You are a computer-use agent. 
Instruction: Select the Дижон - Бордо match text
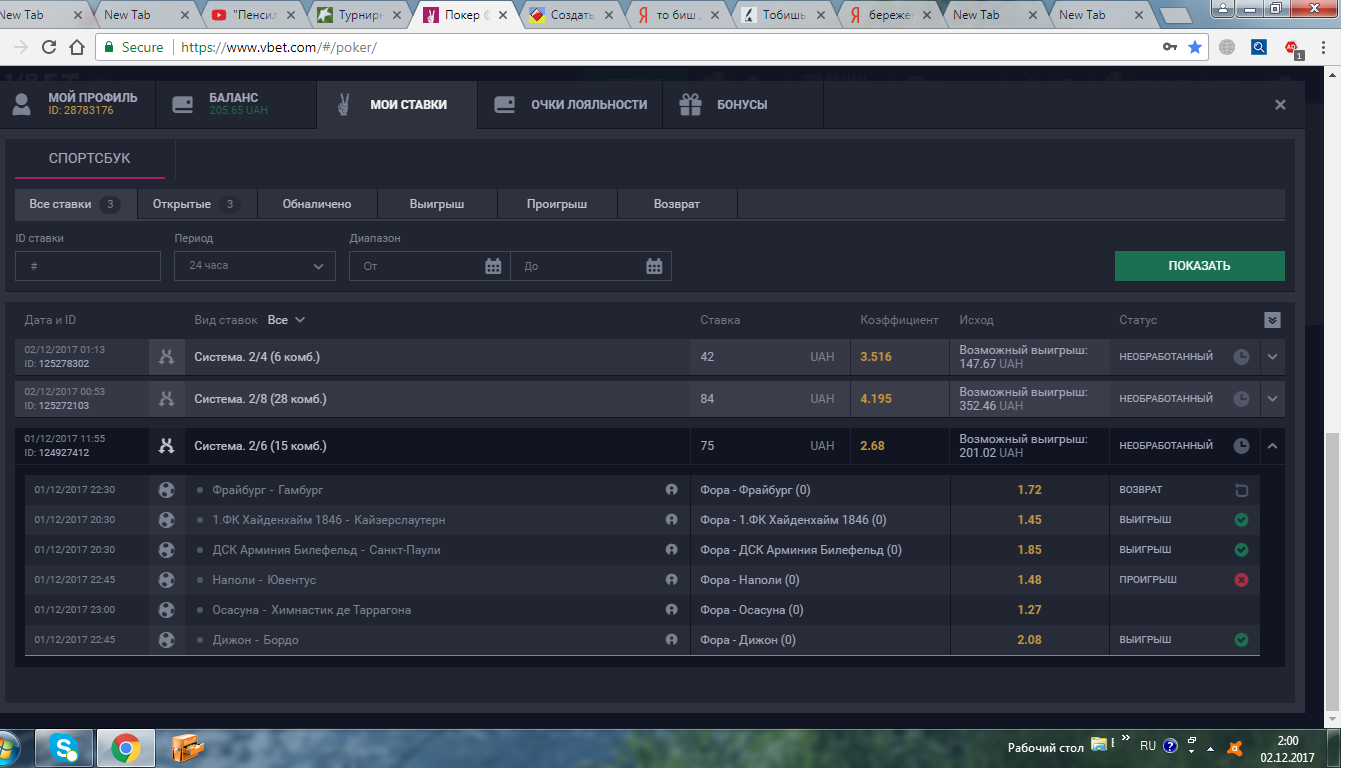point(255,640)
